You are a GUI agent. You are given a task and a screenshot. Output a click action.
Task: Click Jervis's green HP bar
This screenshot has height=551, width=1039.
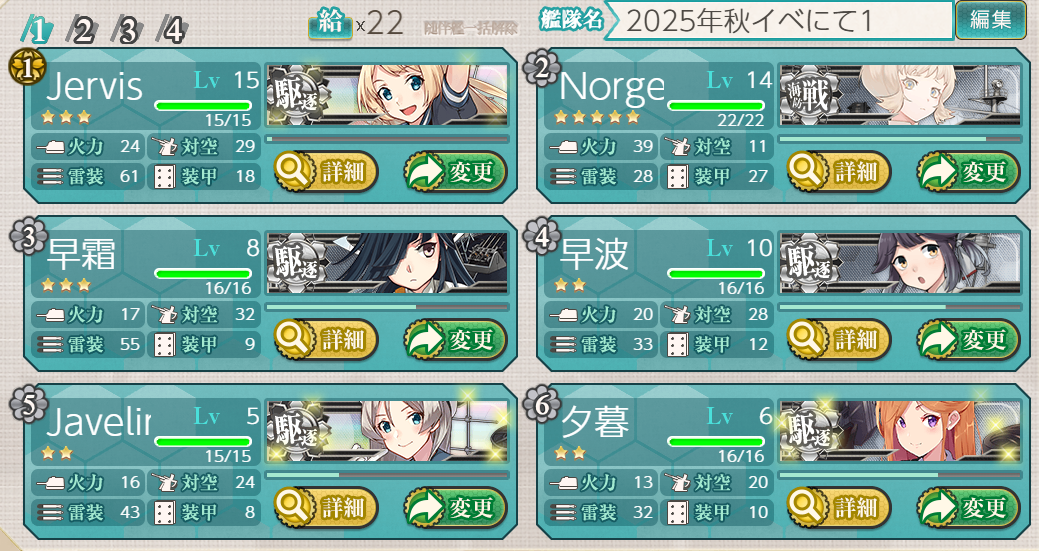click(x=203, y=105)
